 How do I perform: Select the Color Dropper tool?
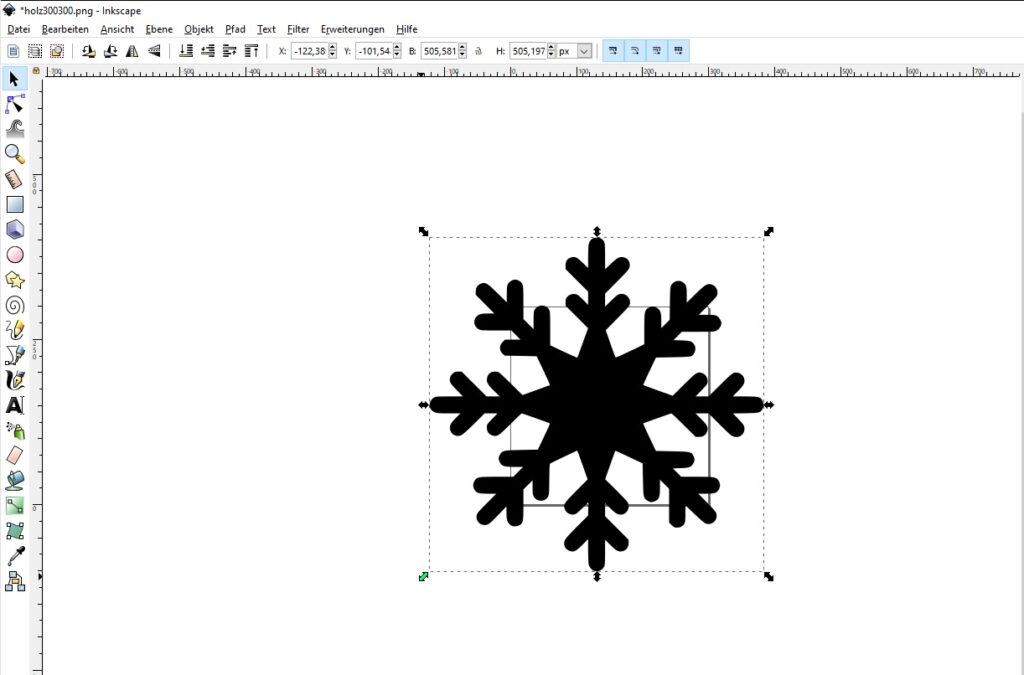click(14, 556)
